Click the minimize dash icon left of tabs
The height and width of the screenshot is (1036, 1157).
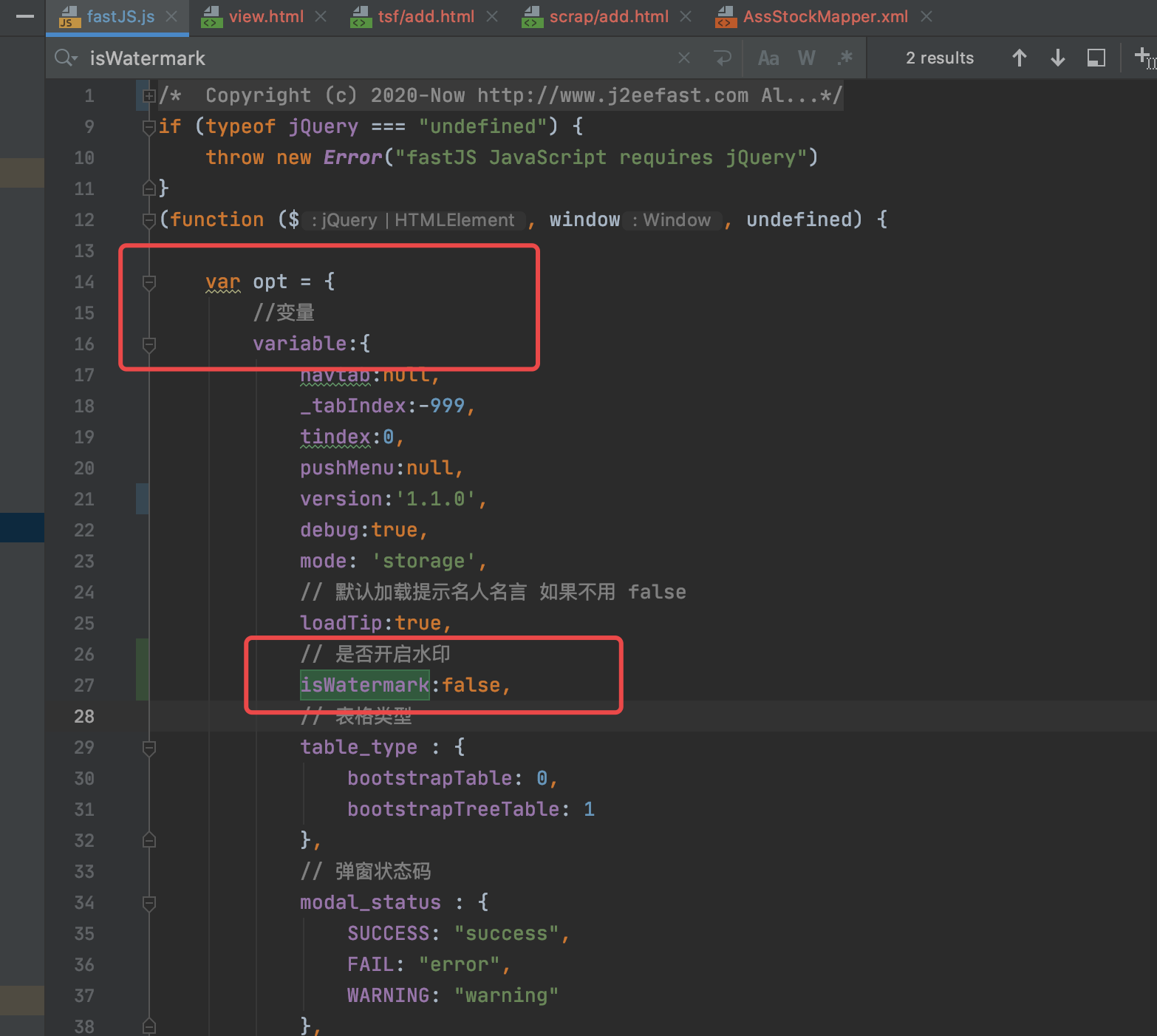[25, 16]
